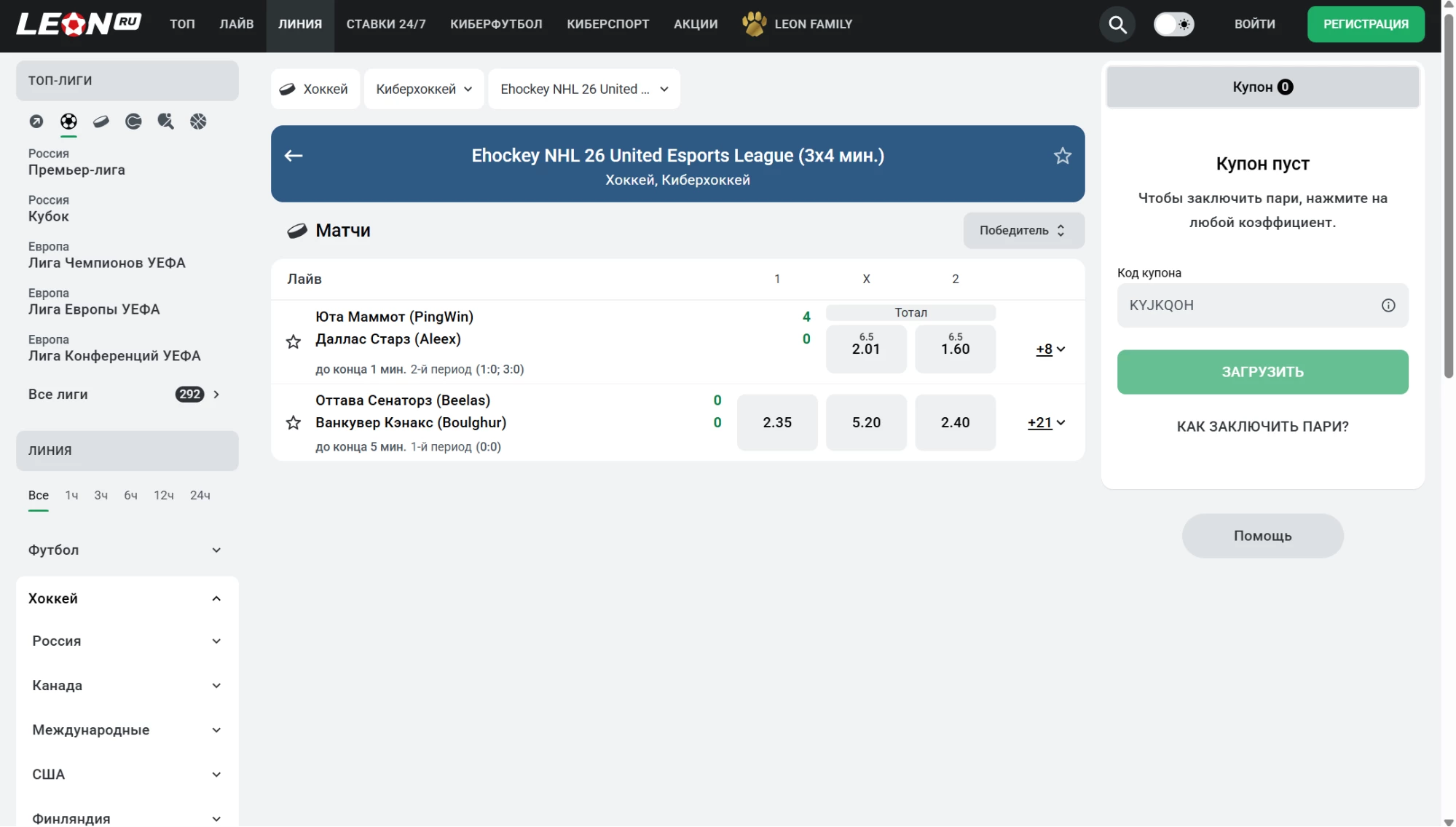Screen dimensions: 1456x827
Task: Click the Хоккей breadcrumb button
Action: (315, 90)
